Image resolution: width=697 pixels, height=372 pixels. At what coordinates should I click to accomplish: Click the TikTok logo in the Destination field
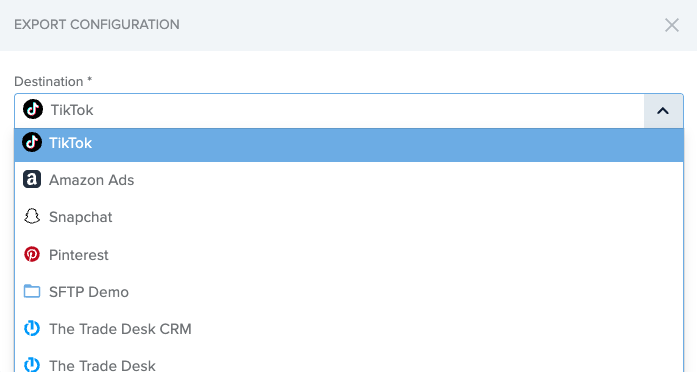point(33,109)
